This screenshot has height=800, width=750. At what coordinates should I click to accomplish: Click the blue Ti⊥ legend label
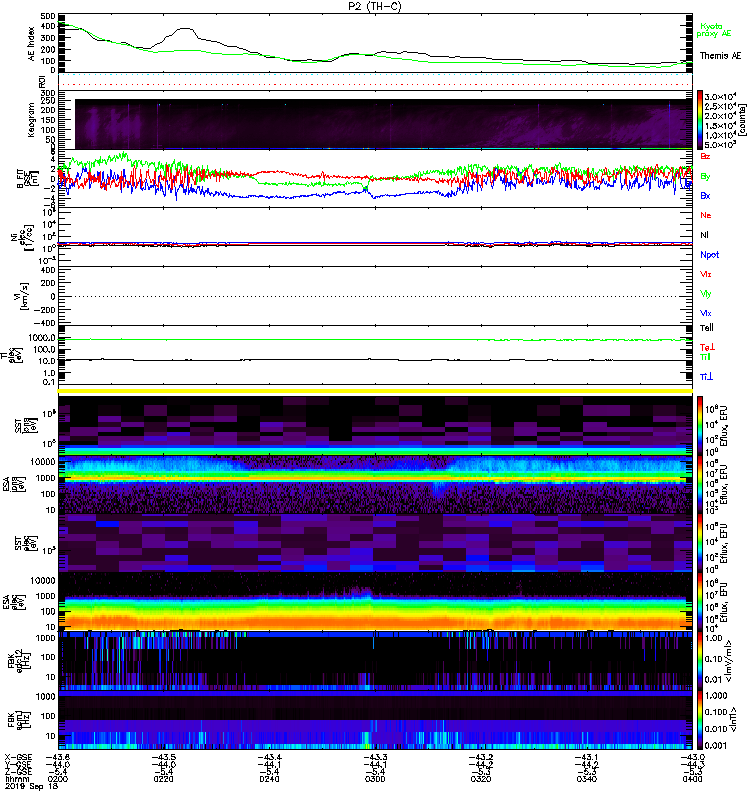coord(706,377)
